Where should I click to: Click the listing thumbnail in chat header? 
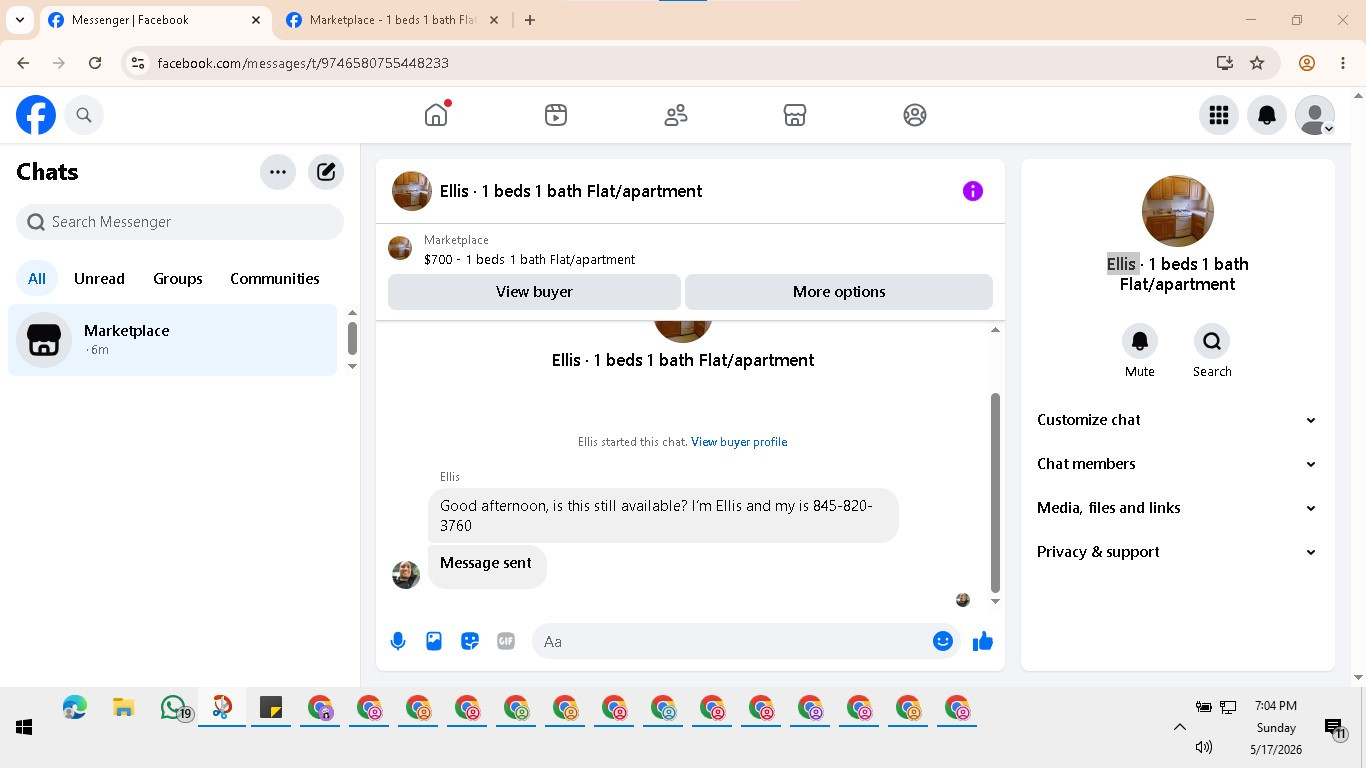(x=412, y=191)
